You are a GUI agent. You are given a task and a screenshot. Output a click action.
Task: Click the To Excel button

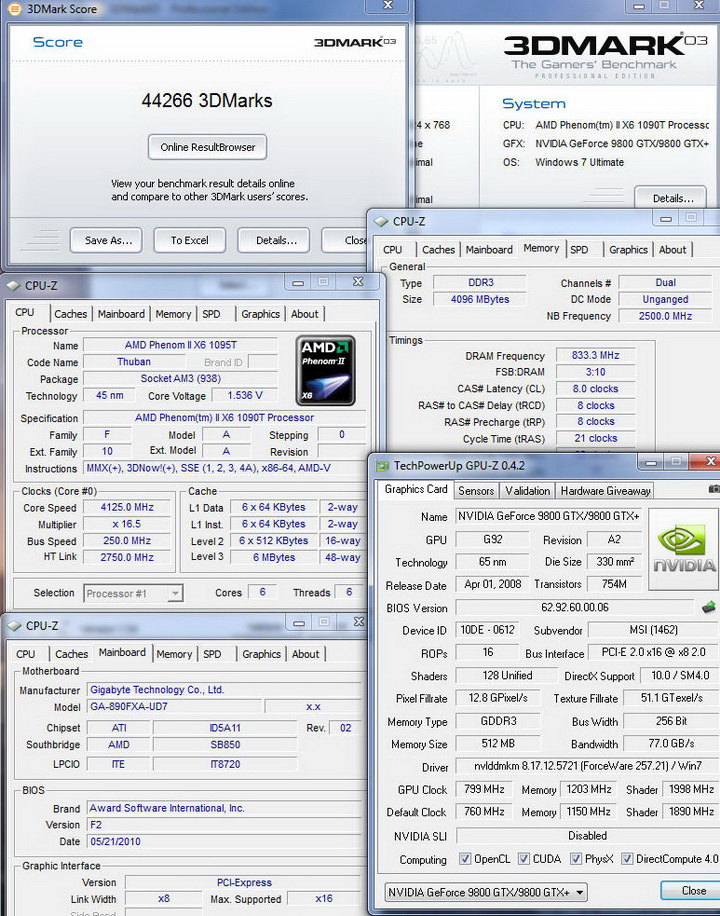[x=189, y=240]
